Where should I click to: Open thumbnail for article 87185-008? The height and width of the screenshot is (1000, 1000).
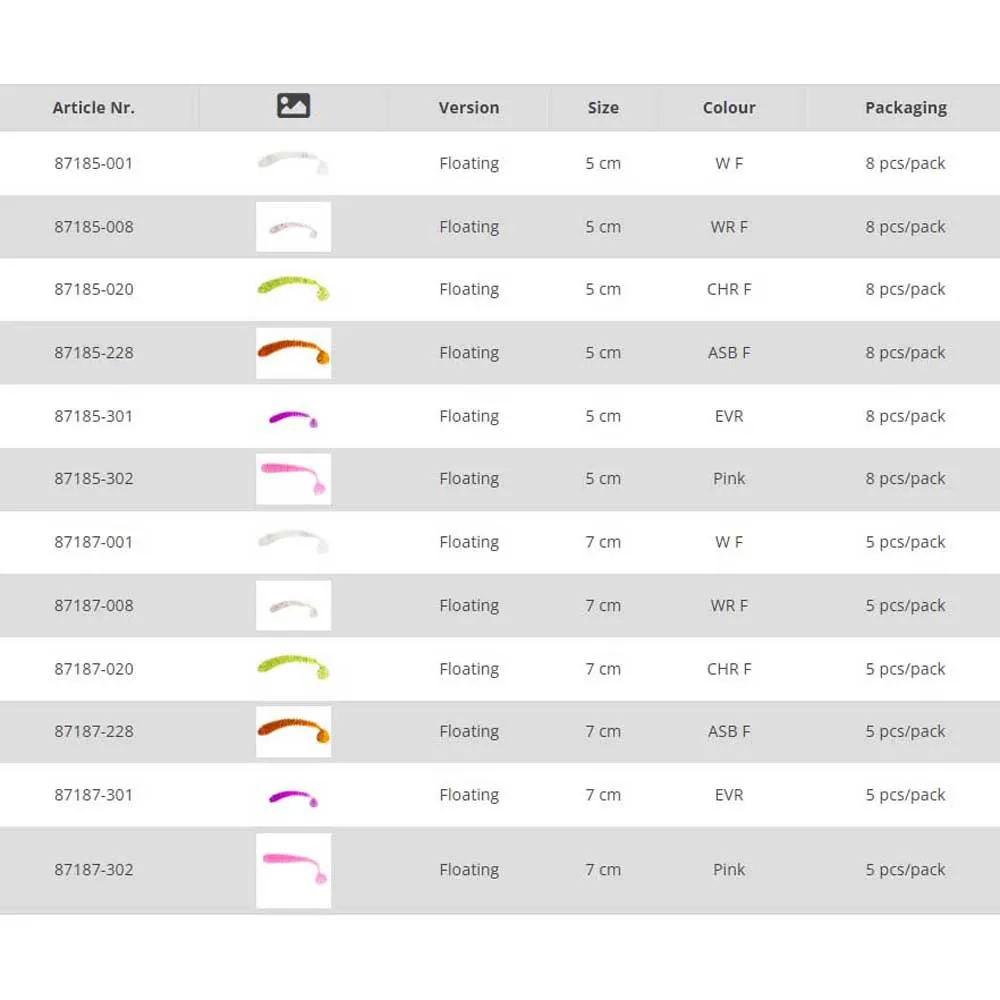293,227
